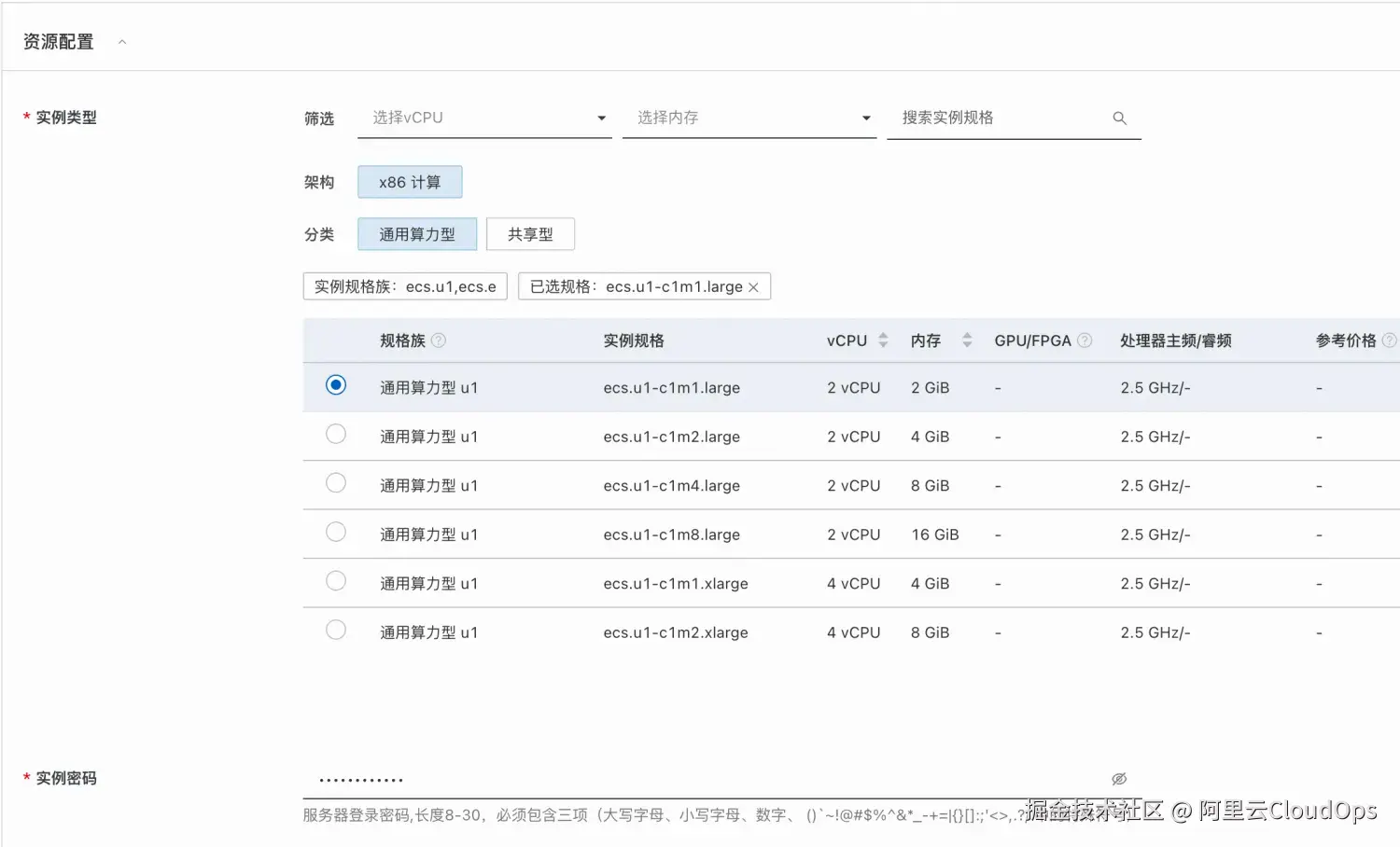Open the 选择vCPU dropdown
Image resolution: width=1400 pixels, height=847 pixels.
pyautogui.click(x=484, y=118)
